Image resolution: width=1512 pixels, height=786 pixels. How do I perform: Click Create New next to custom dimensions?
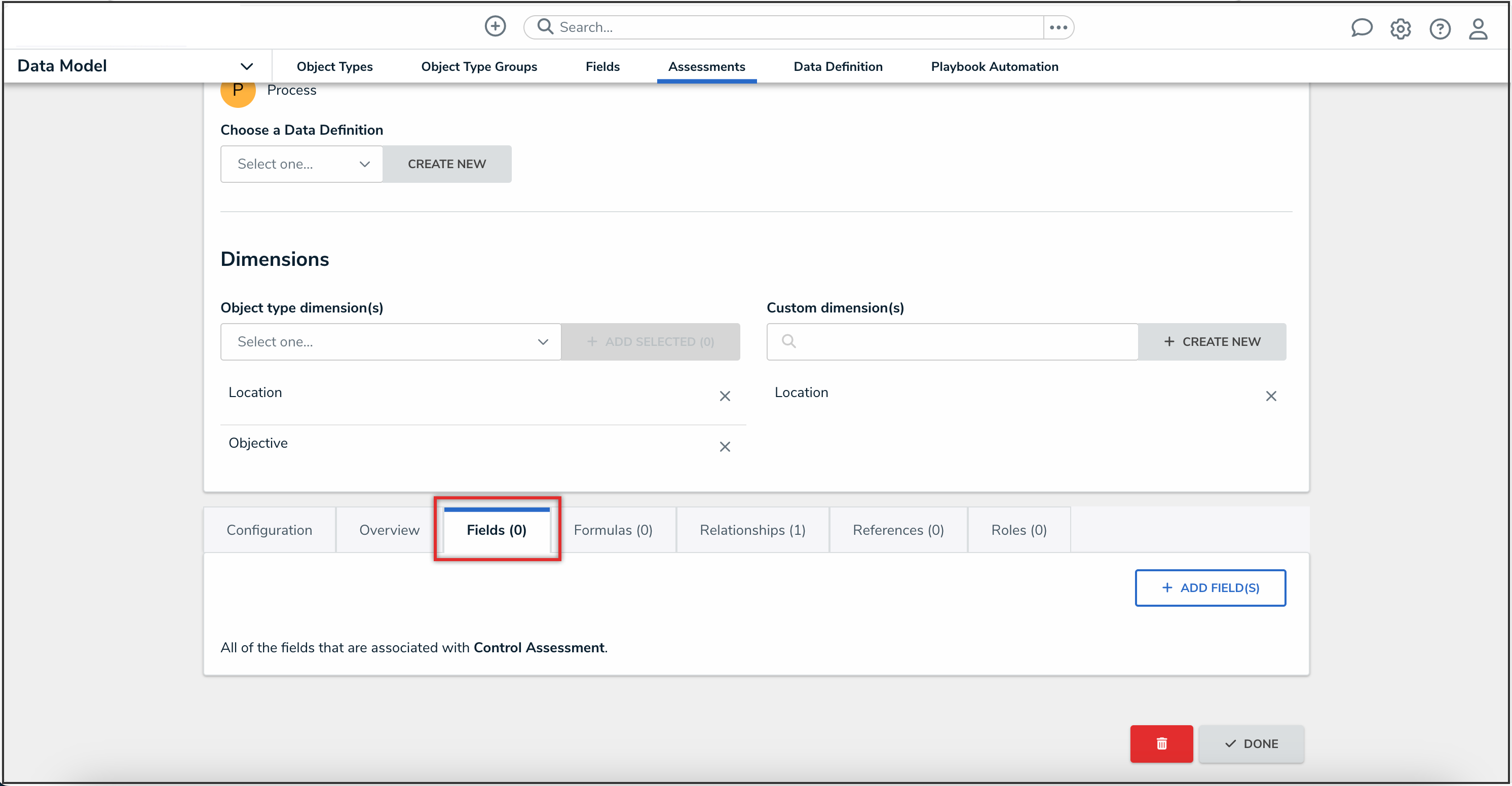[1212, 342]
